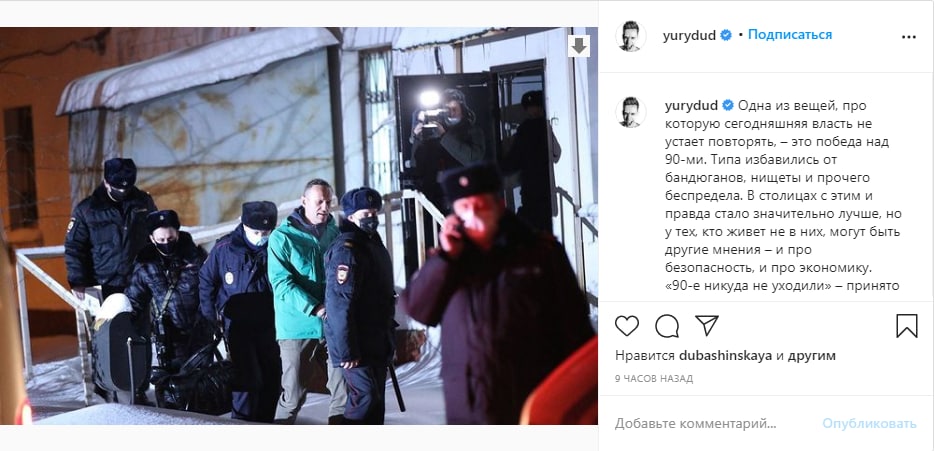Open yurydud username in post header
The width and height of the screenshot is (934, 451).
(689, 36)
